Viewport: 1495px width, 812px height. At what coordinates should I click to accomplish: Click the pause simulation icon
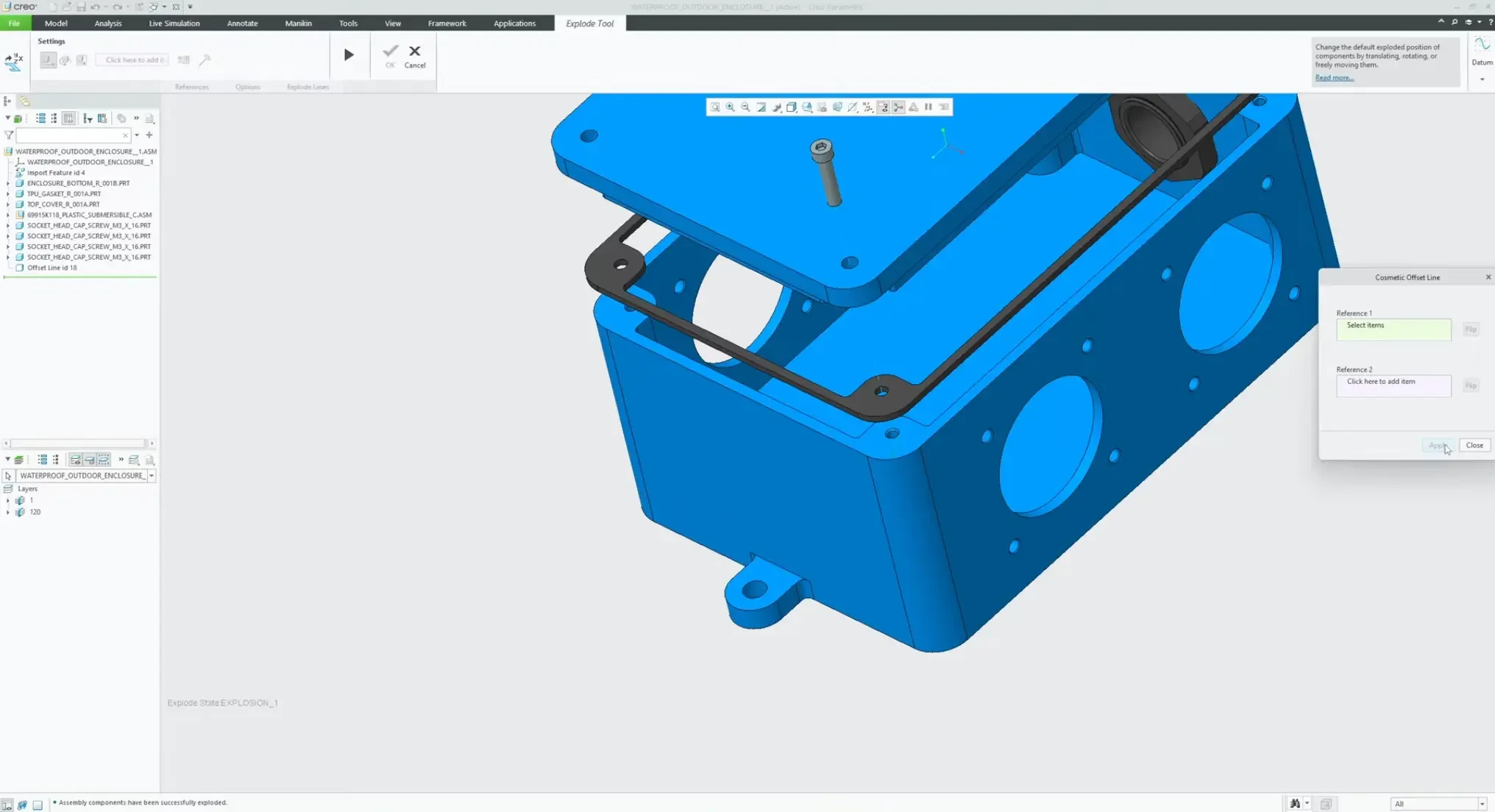click(928, 107)
